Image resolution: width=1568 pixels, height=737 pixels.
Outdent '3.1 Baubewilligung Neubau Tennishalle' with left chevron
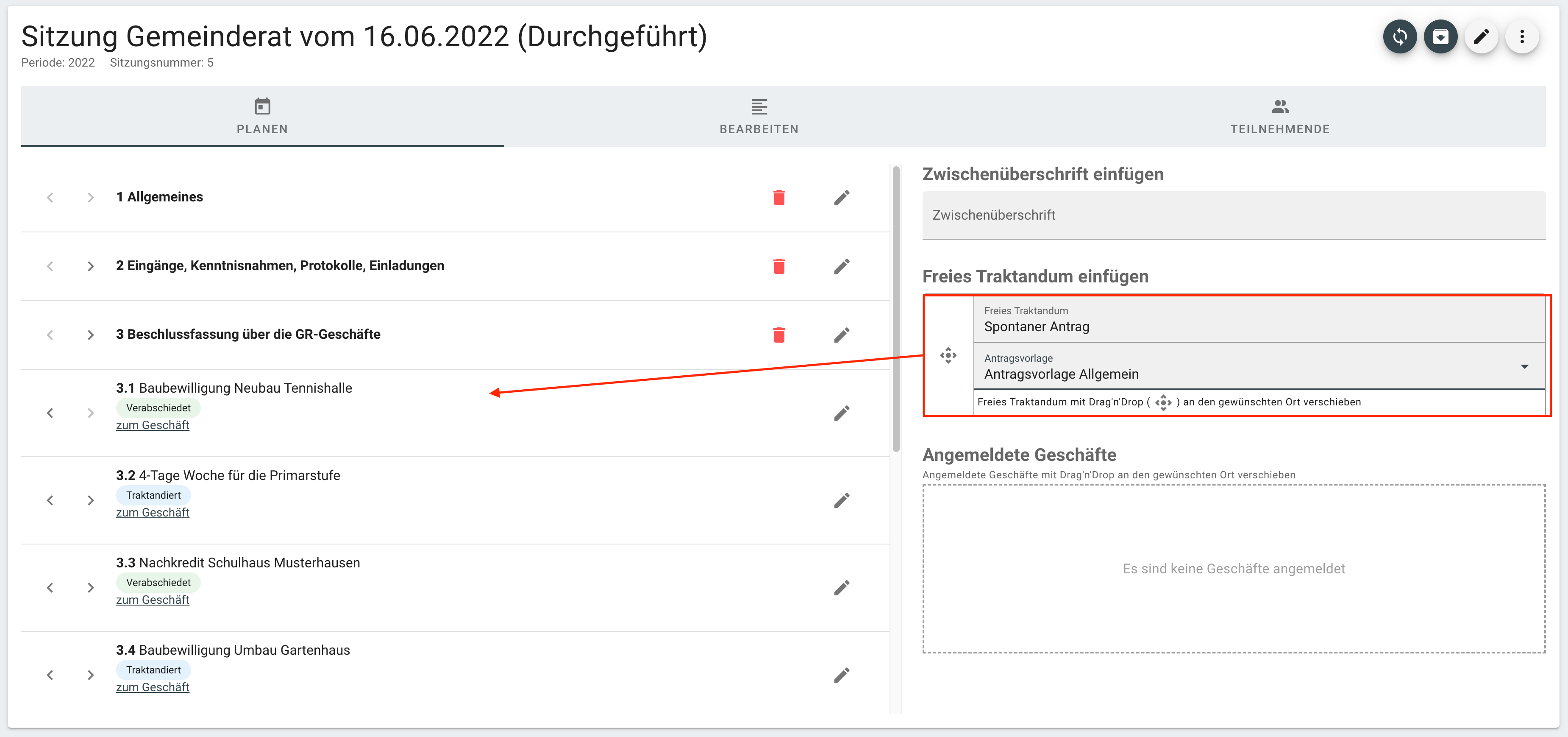[50, 413]
